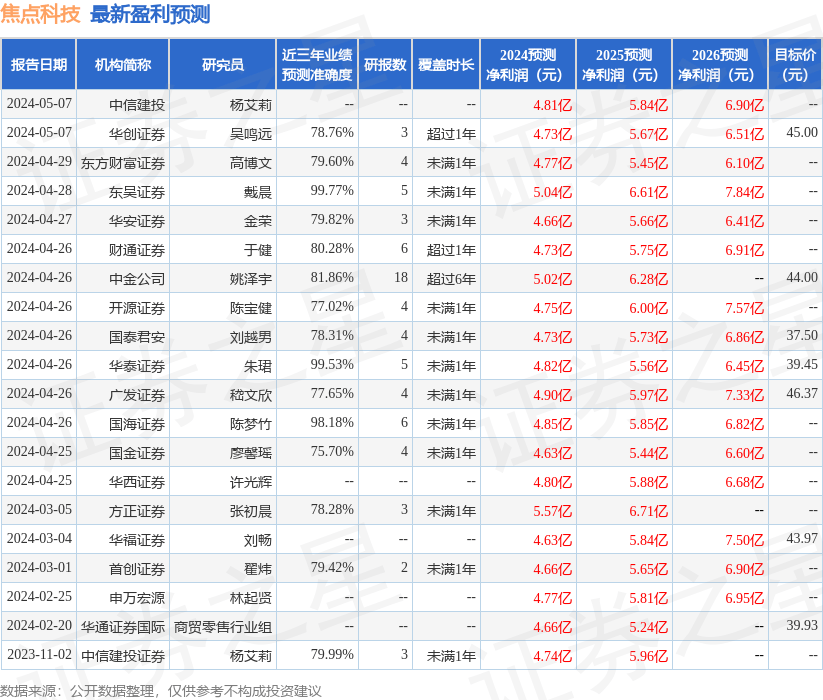Click 7.33亿 2026 forecast for 广发证券
The image size is (823, 700).
(x=744, y=395)
